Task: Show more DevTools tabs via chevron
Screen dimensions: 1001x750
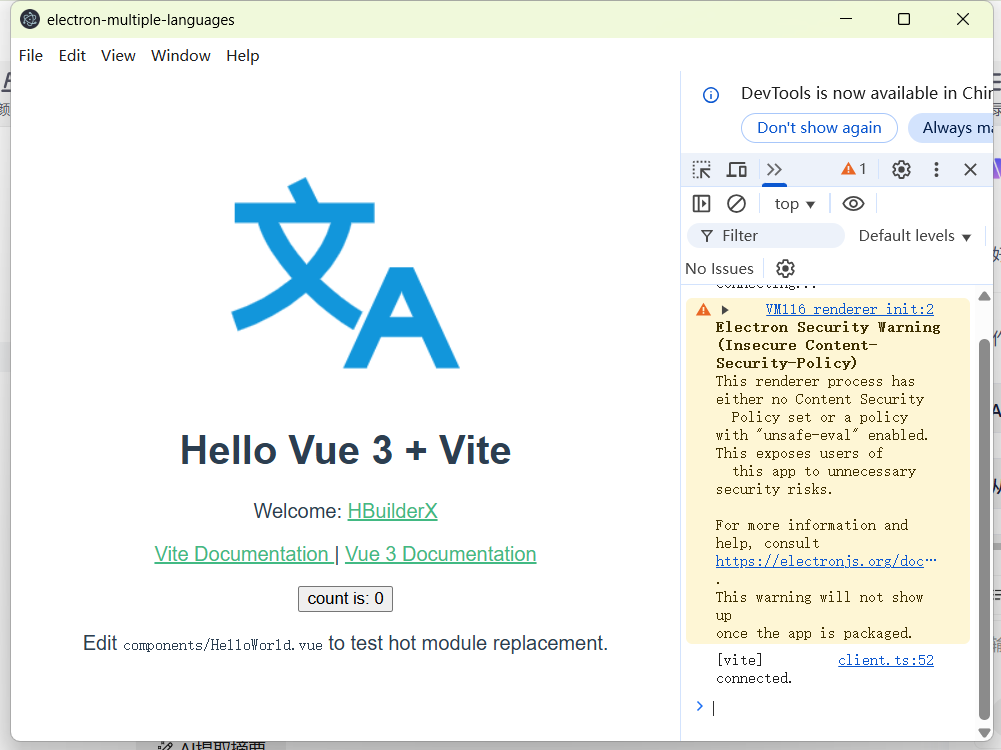Action: tap(774, 170)
